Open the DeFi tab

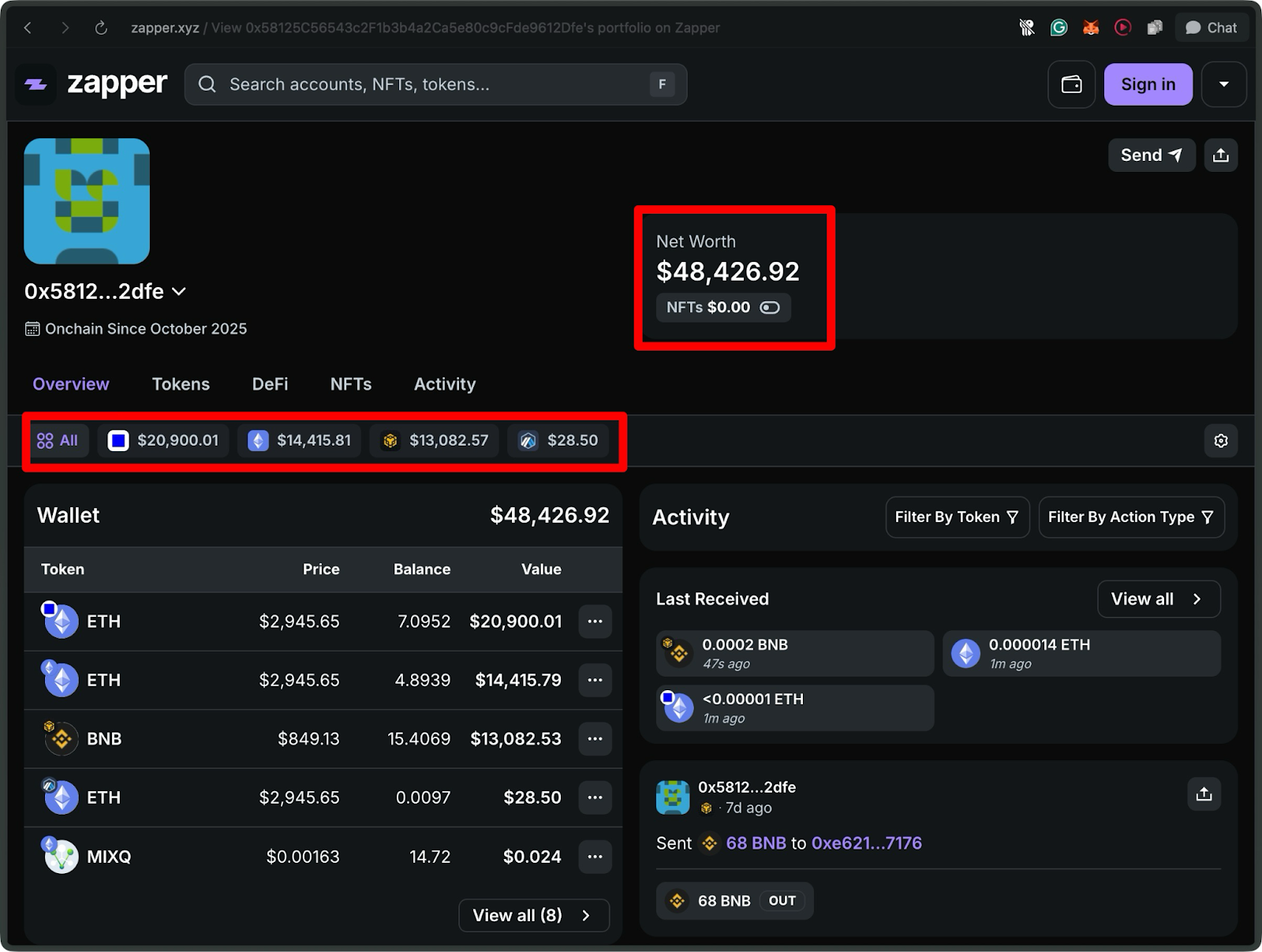coord(270,384)
